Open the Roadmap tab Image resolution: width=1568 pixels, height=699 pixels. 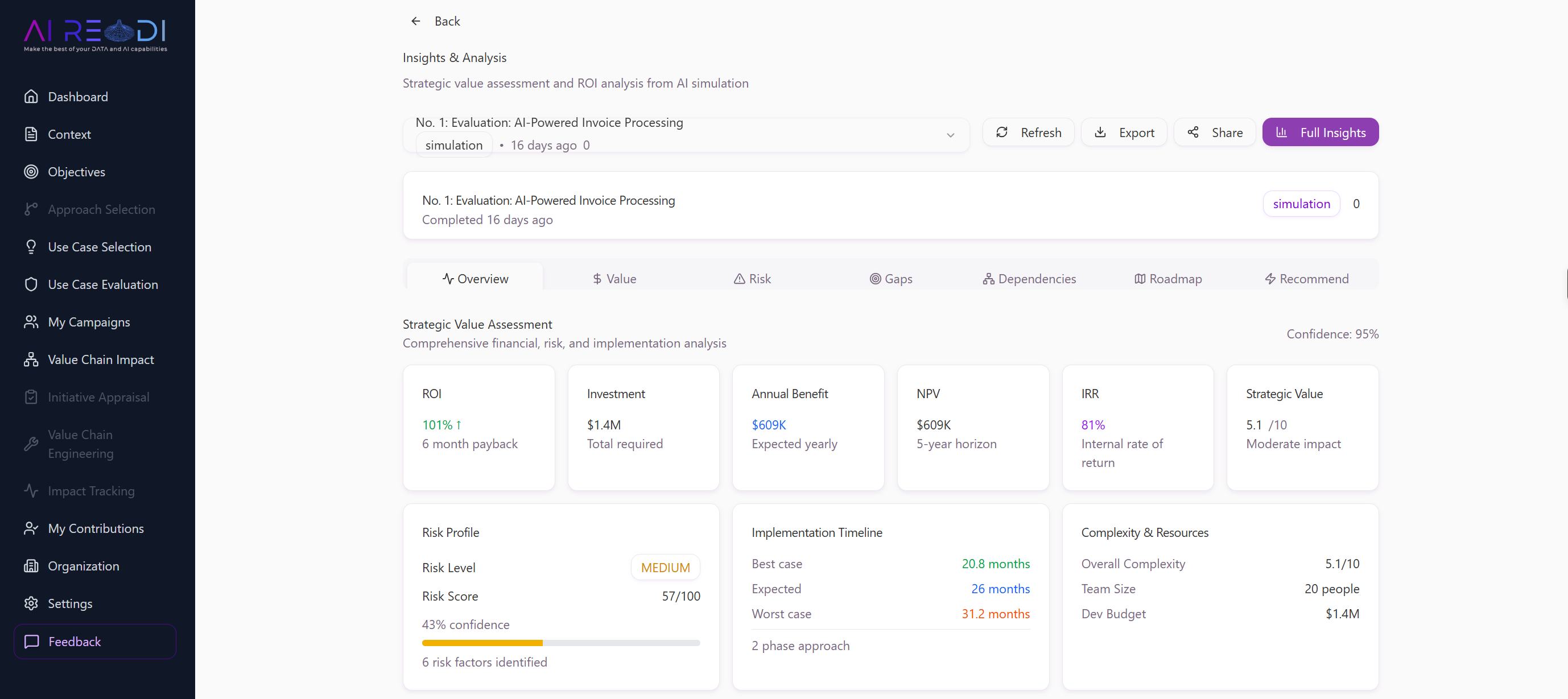tap(1168, 279)
